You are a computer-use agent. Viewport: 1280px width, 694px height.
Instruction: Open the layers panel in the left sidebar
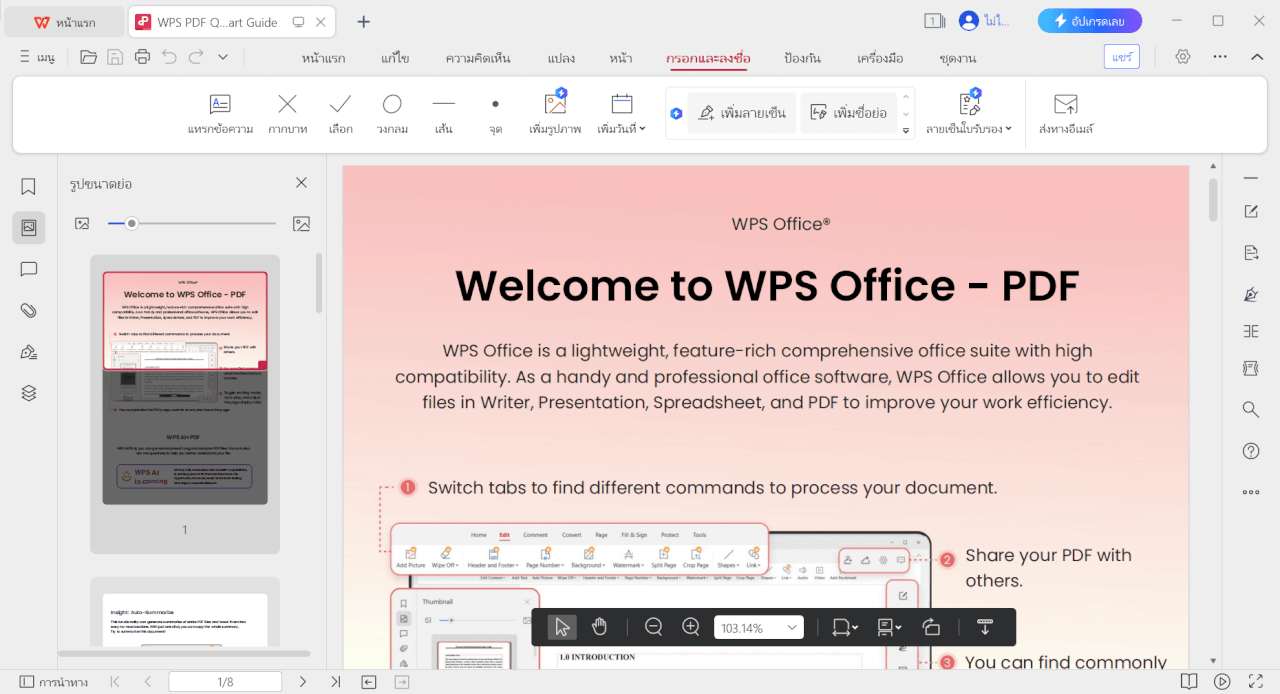tap(28, 393)
